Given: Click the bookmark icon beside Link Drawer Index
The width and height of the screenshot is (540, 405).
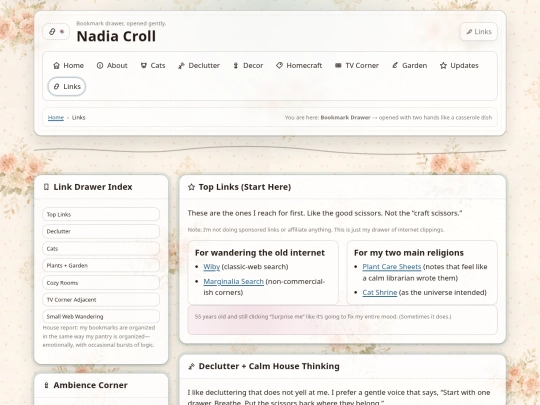Looking at the screenshot, I should pos(46,187).
